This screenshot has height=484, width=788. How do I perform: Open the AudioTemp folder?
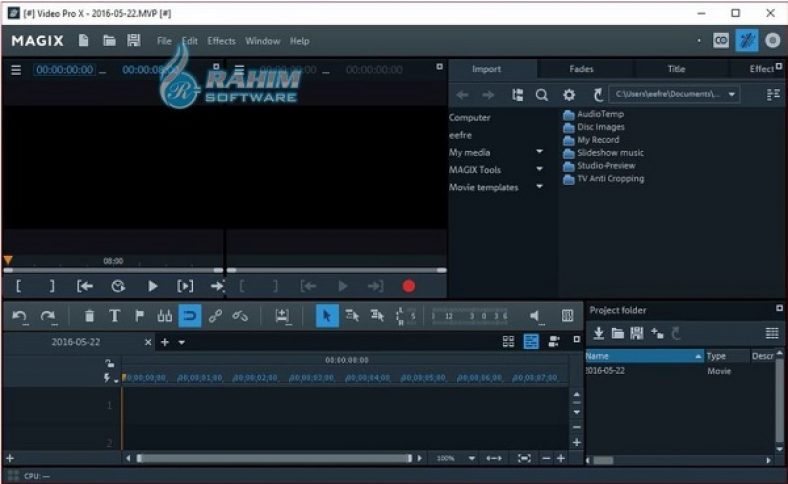600,114
